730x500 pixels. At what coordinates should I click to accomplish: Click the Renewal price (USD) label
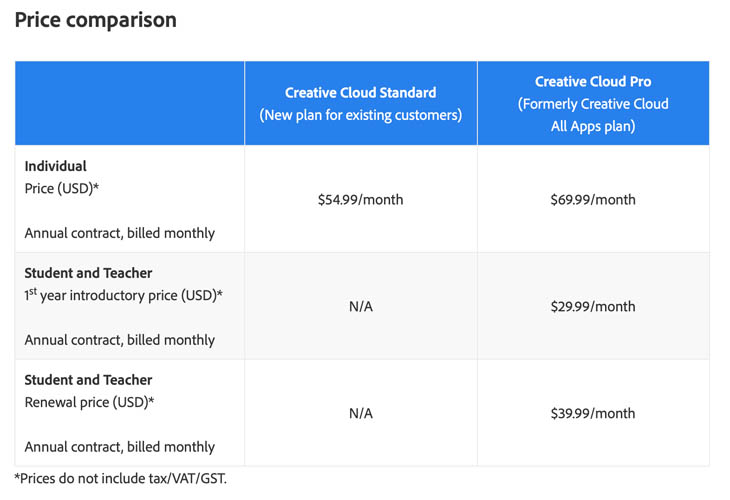(x=89, y=402)
